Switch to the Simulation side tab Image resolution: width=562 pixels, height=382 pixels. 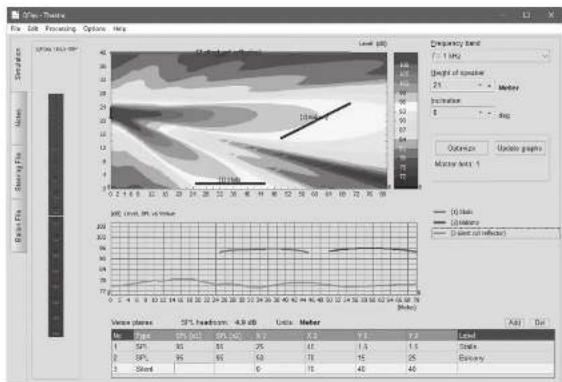(x=18, y=64)
